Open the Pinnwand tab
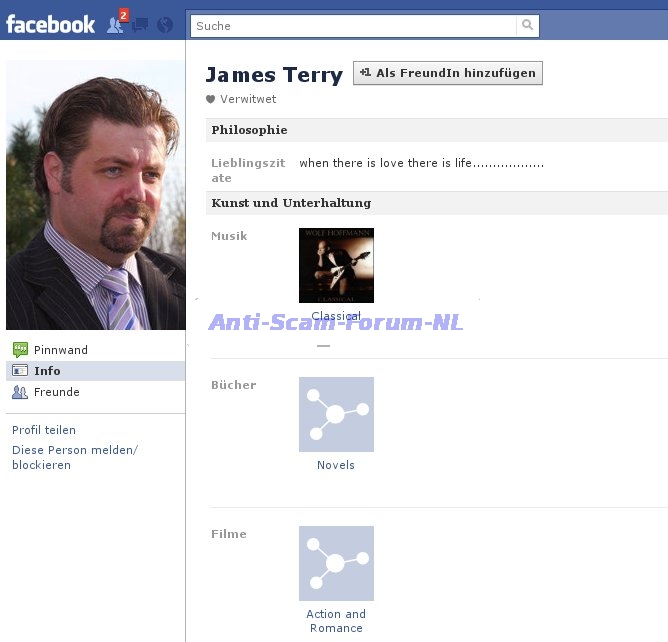Screen dimensions: 668x642 tap(61, 350)
